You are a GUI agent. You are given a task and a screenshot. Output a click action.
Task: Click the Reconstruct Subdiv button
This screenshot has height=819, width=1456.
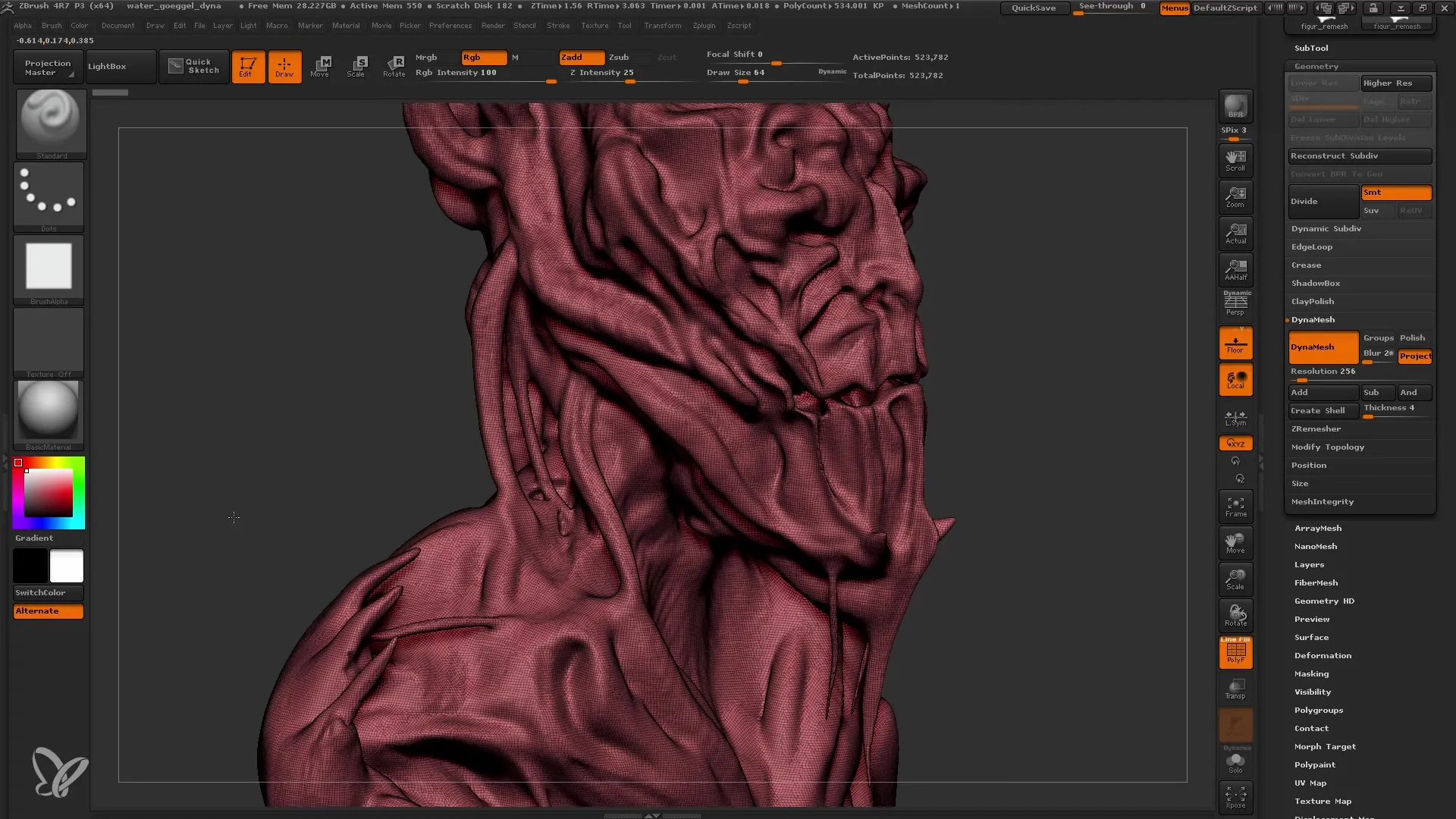[1358, 156]
